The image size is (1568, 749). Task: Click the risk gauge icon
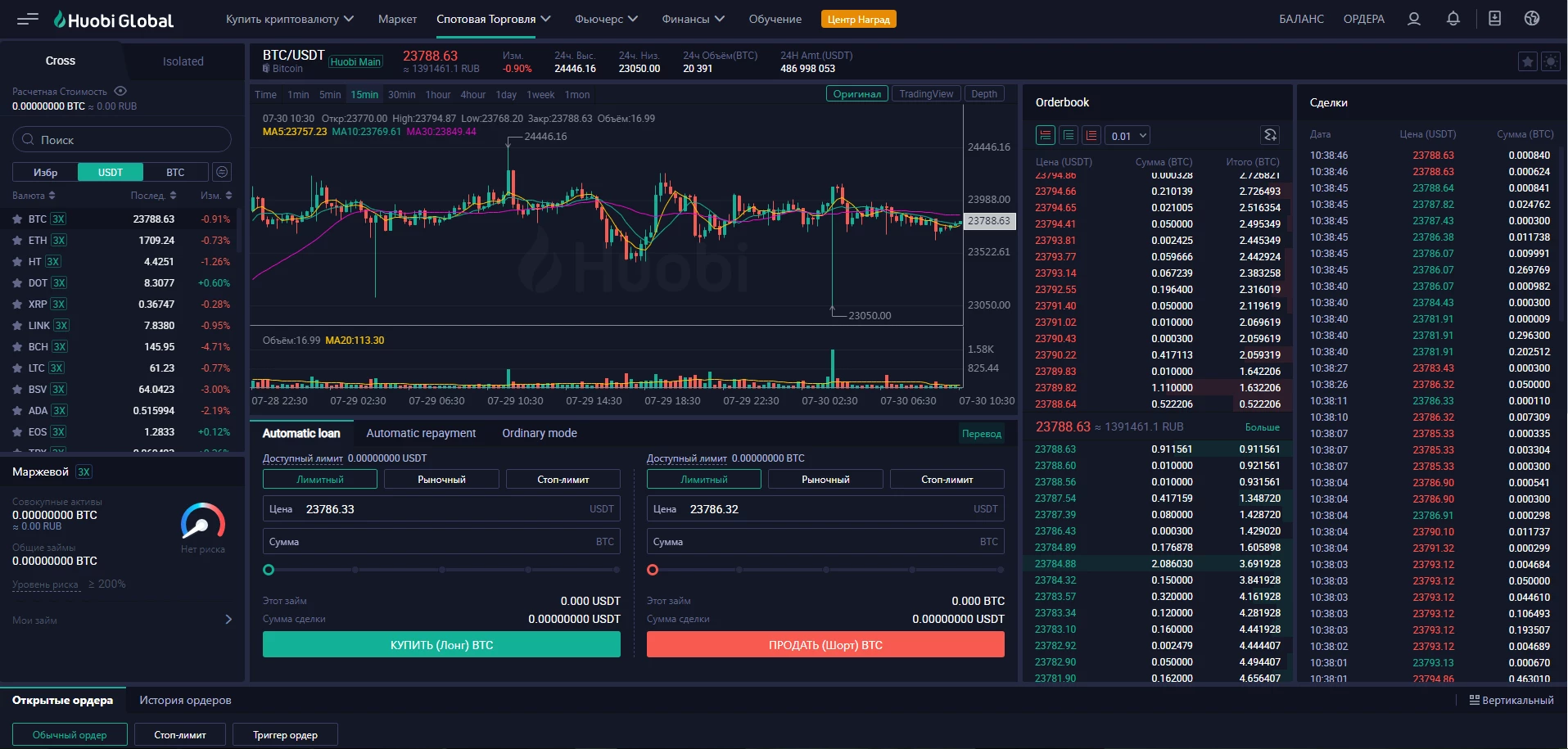tap(202, 521)
